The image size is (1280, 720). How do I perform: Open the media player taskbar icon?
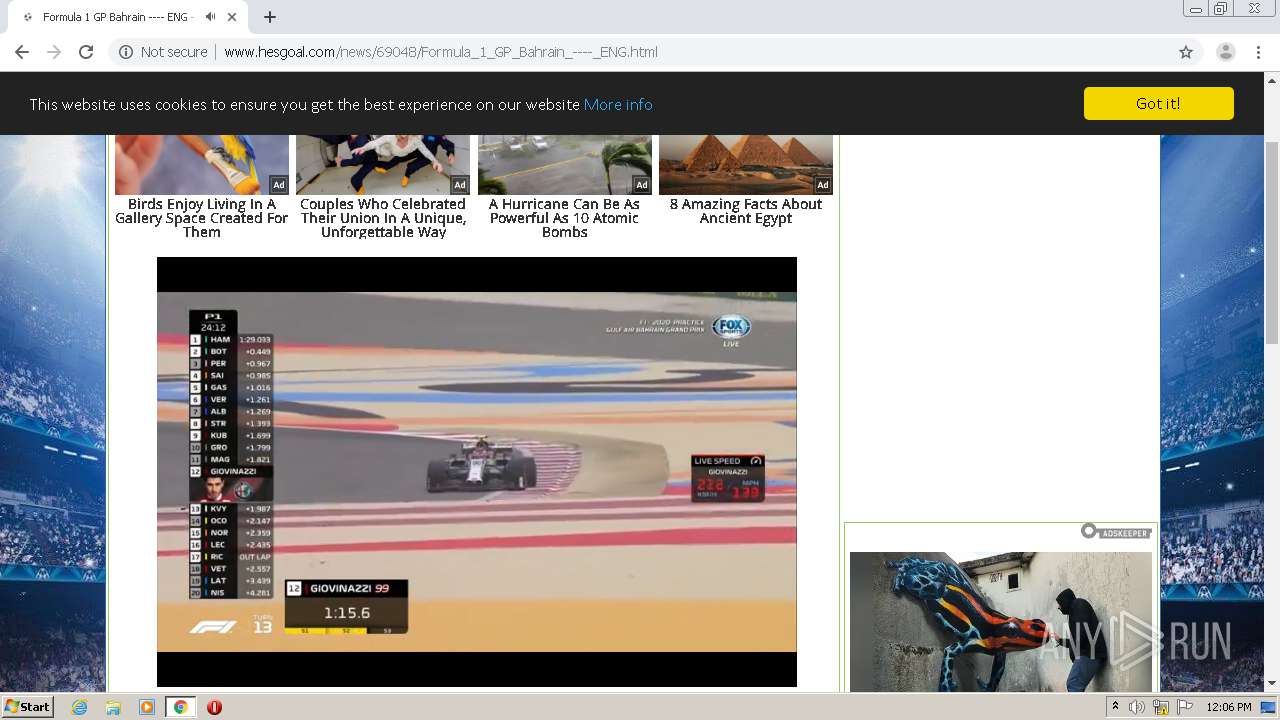[x=147, y=707]
